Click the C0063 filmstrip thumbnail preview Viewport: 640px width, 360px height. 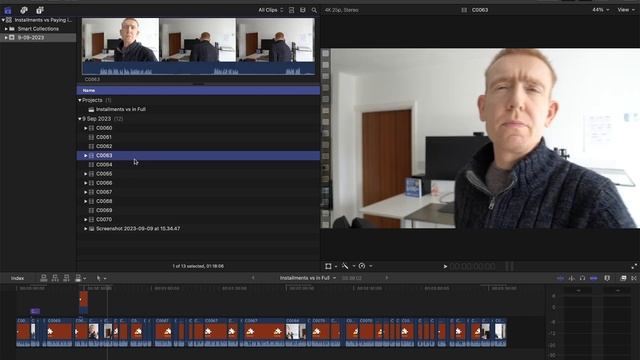[x=198, y=46]
